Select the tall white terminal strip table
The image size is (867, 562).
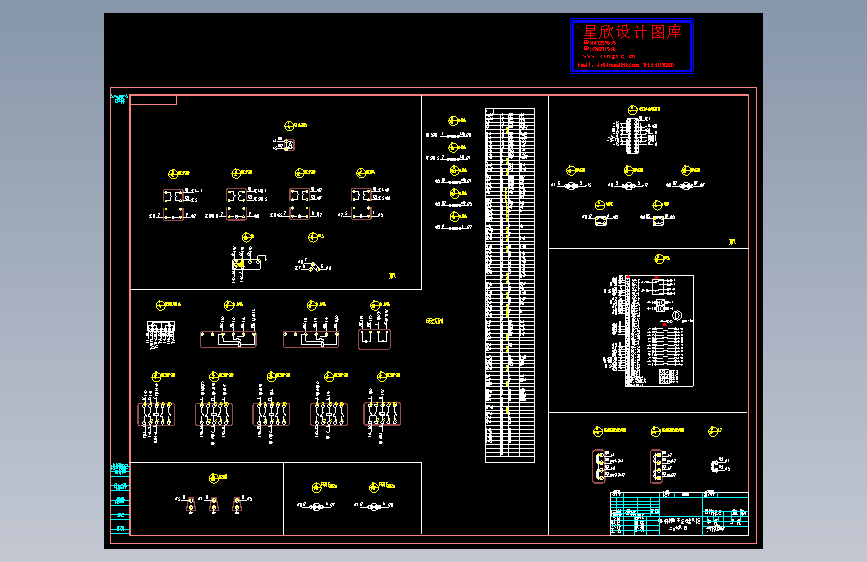[x=510, y=285]
